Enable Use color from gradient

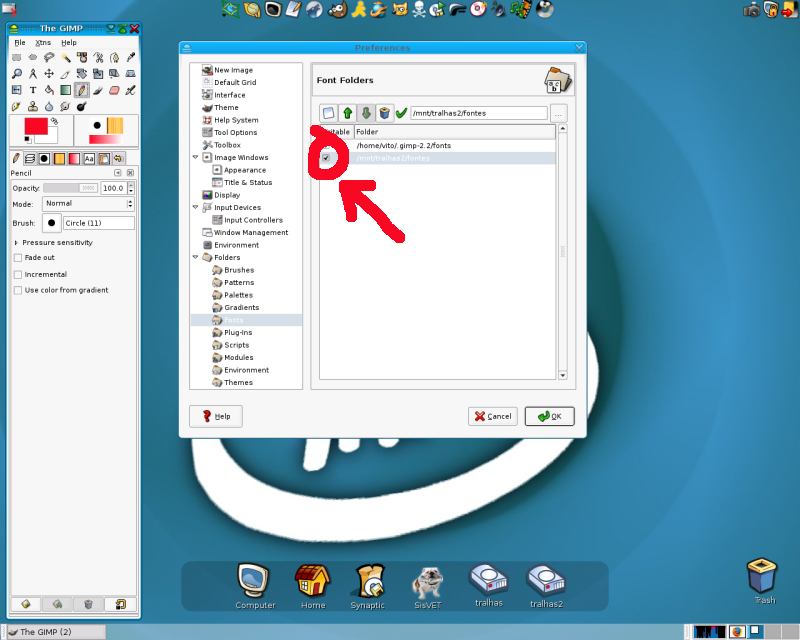point(18,290)
